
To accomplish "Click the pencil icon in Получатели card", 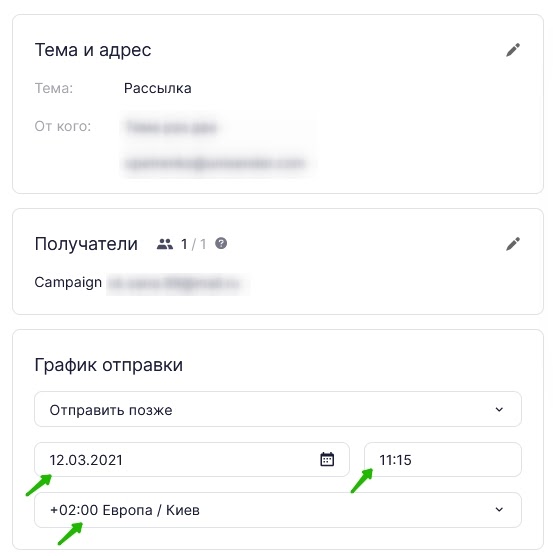I will (x=513, y=244).
